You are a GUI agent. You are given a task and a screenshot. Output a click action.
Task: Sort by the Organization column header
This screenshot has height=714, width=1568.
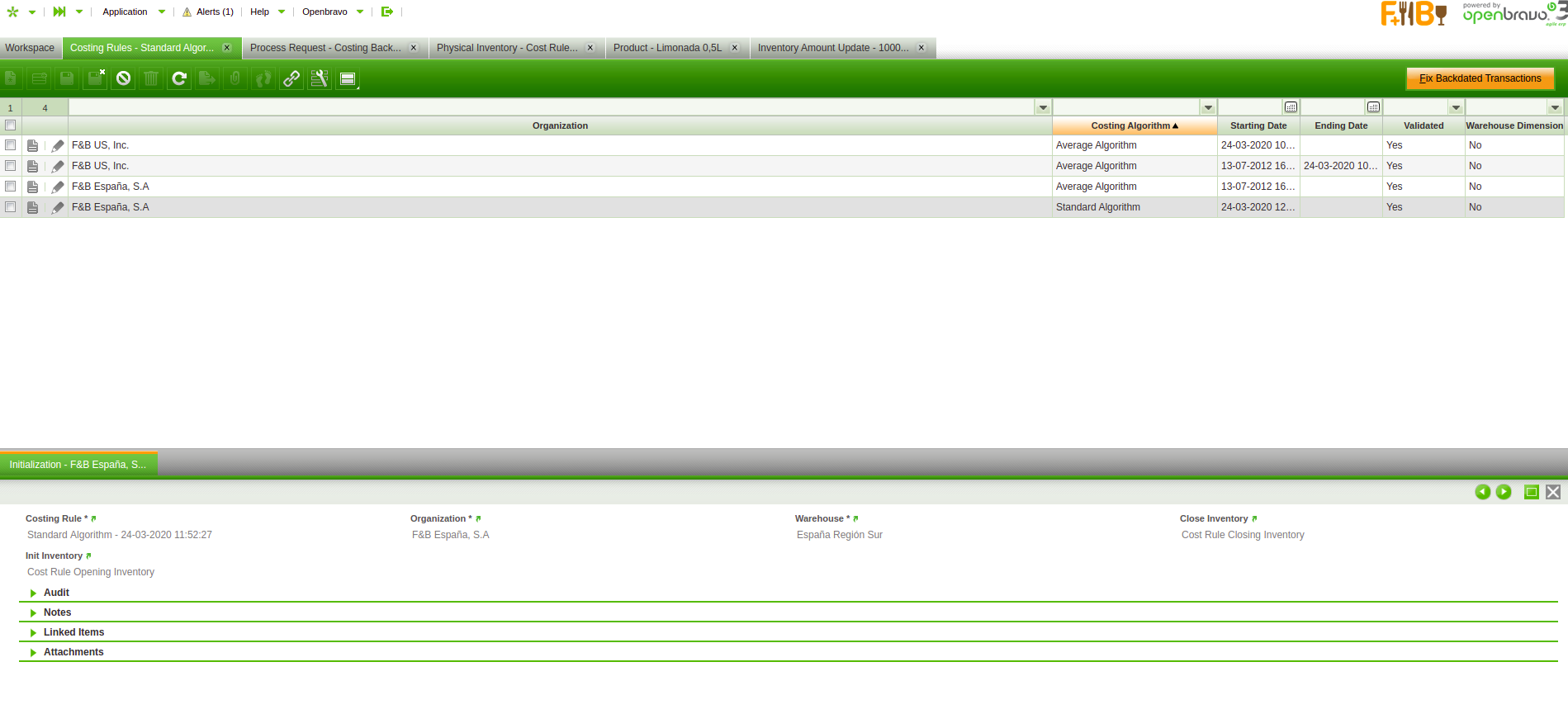pyautogui.click(x=560, y=125)
